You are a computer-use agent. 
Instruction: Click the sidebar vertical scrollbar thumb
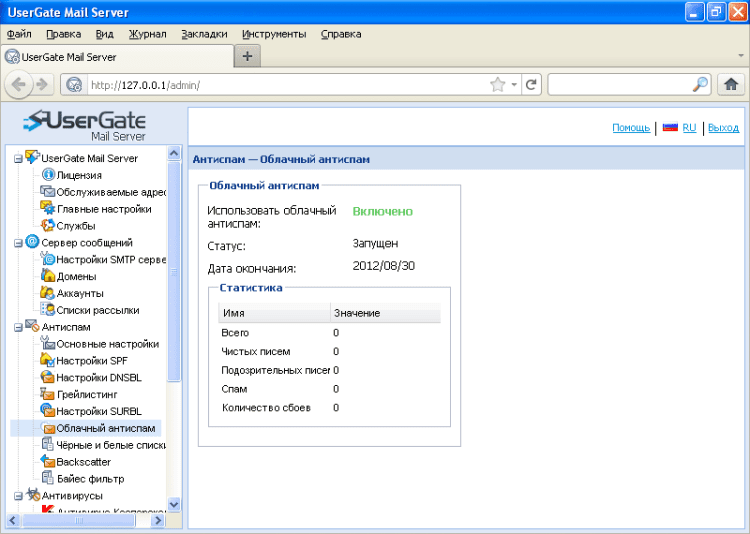[x=174, y=271]
